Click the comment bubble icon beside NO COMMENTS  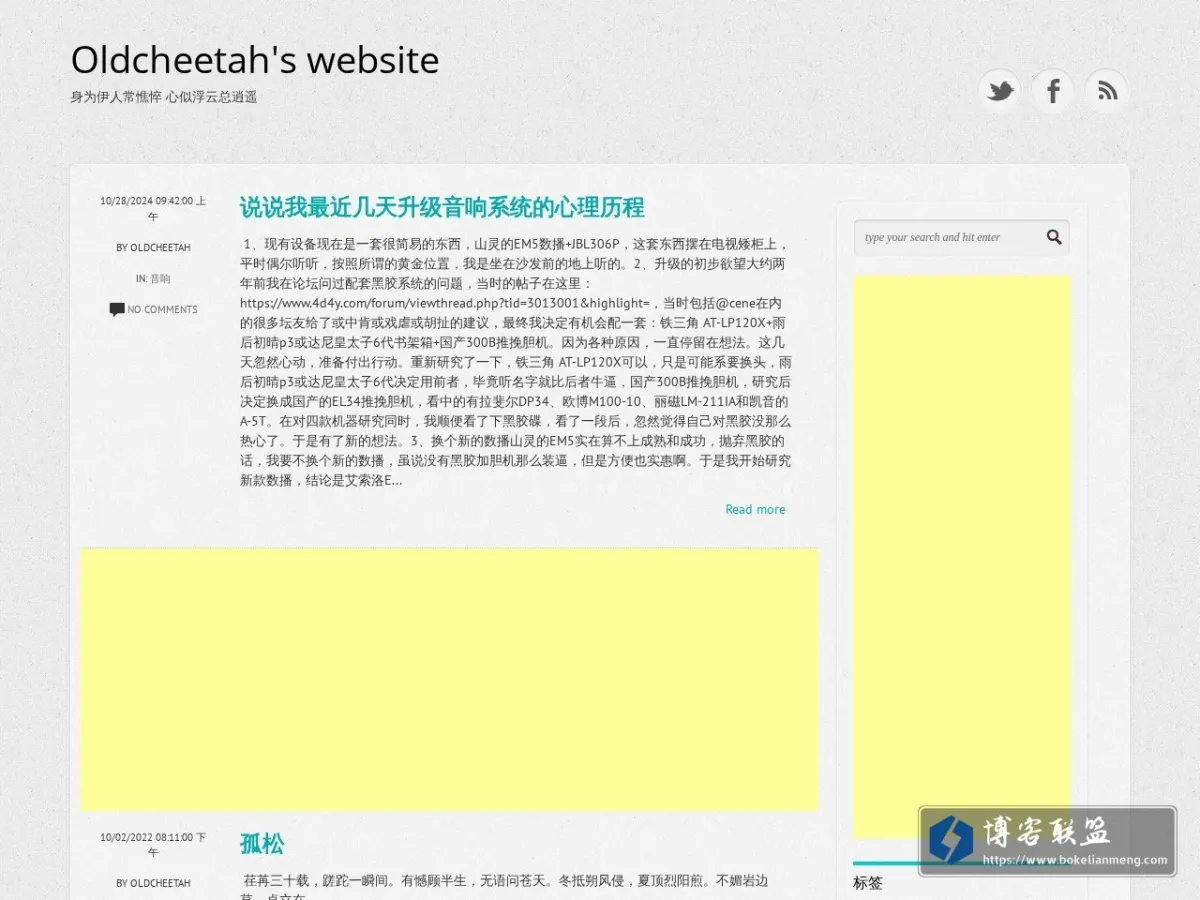(x=117, y=309)
